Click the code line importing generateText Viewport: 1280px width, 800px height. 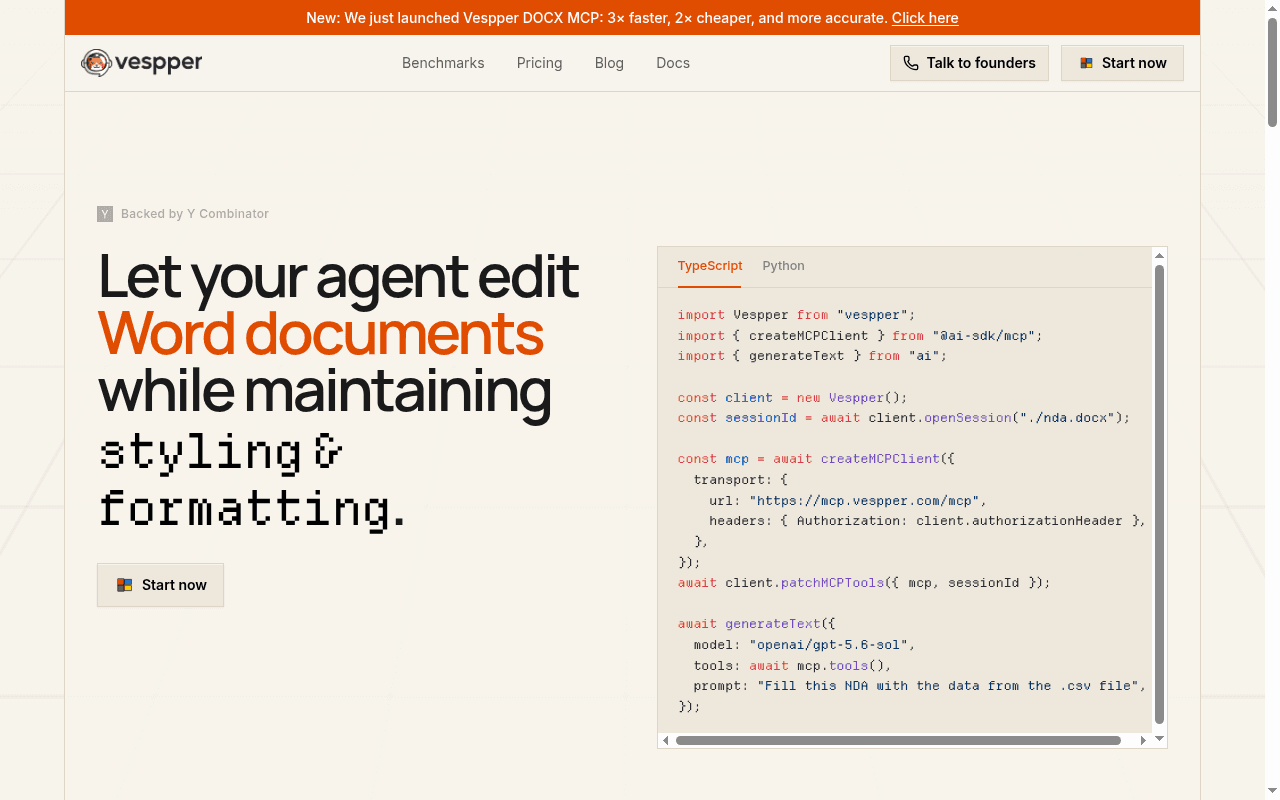click(812, 356)
